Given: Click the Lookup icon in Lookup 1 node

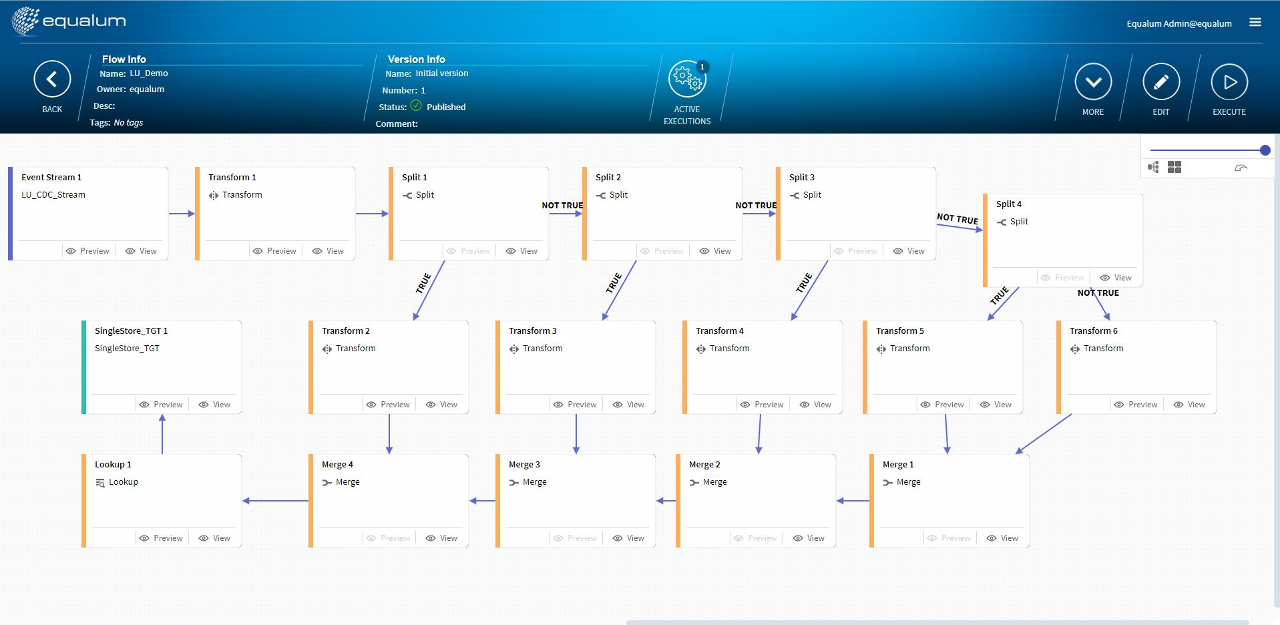Looking at the screenshot, I should (x=100, y=482).
